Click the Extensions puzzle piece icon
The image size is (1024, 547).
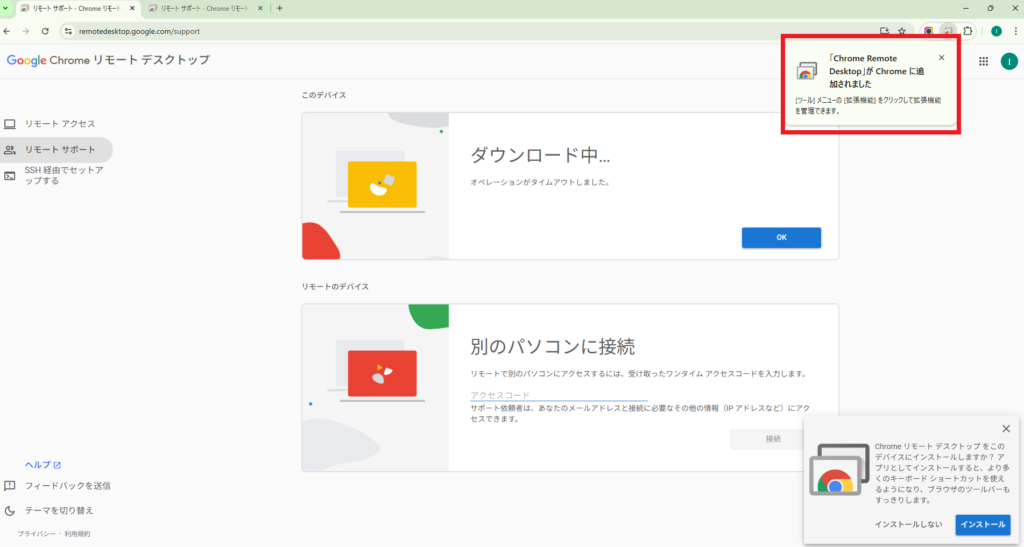tap(967, 31)
